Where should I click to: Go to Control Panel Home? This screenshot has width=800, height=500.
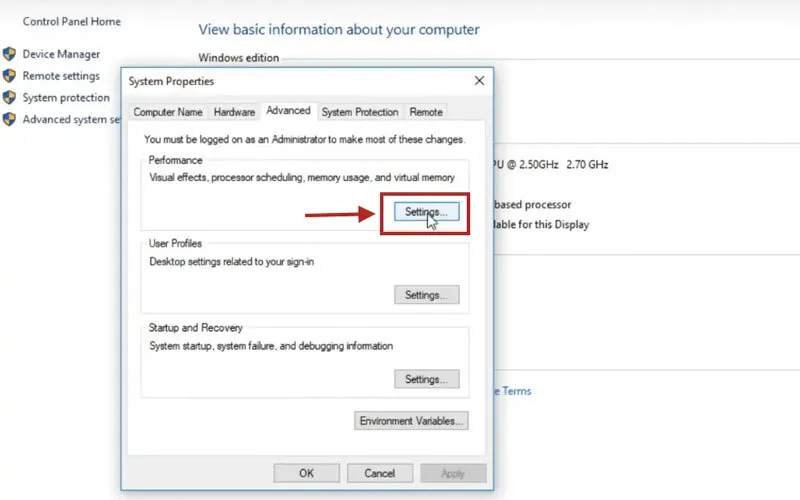[x=72, y=21]
